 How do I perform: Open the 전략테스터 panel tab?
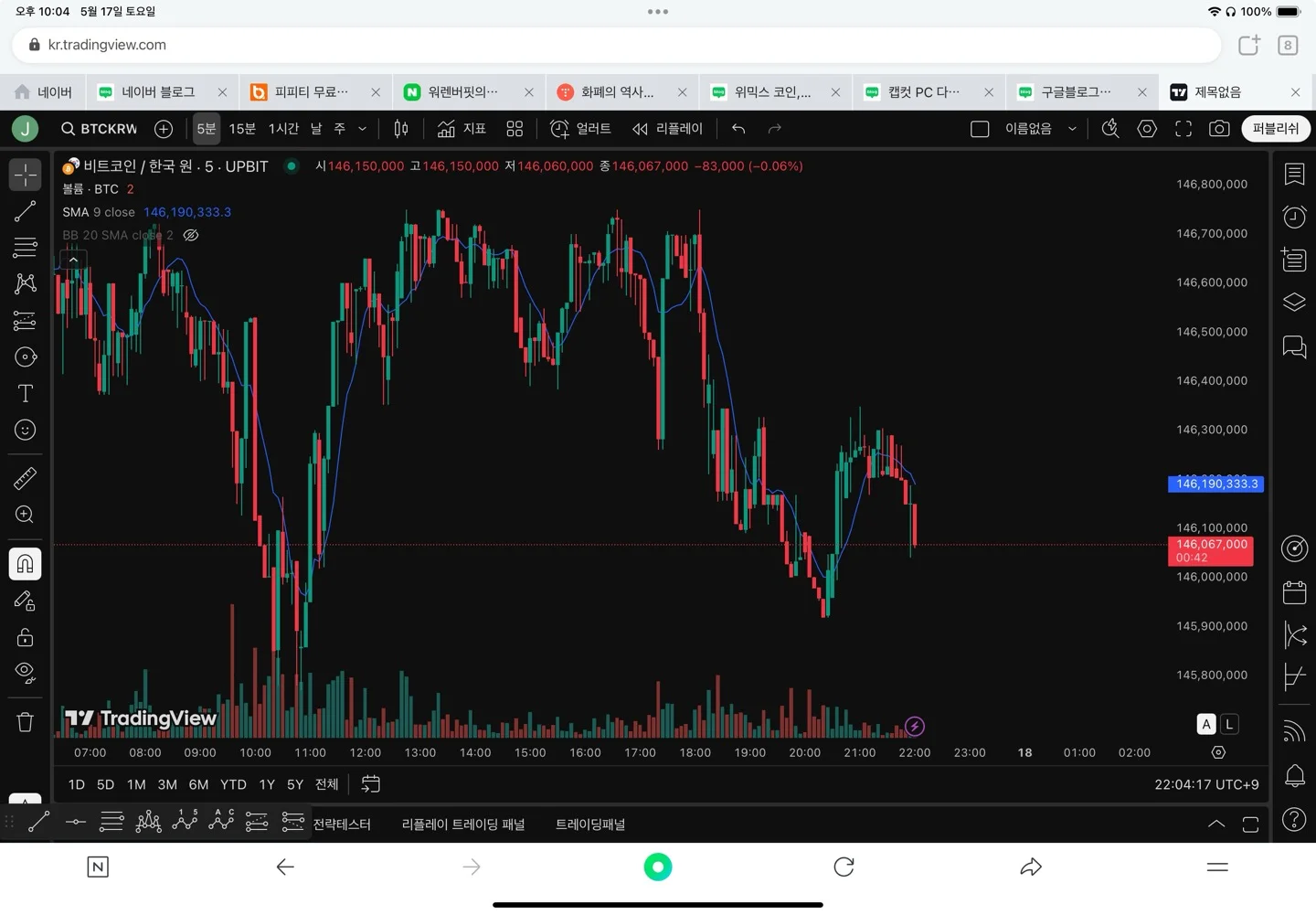(342, 825)
